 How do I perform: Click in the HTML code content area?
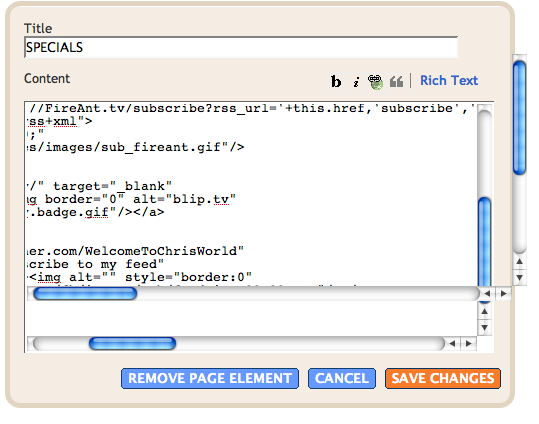pyautogui.click(x=251, y=194)
